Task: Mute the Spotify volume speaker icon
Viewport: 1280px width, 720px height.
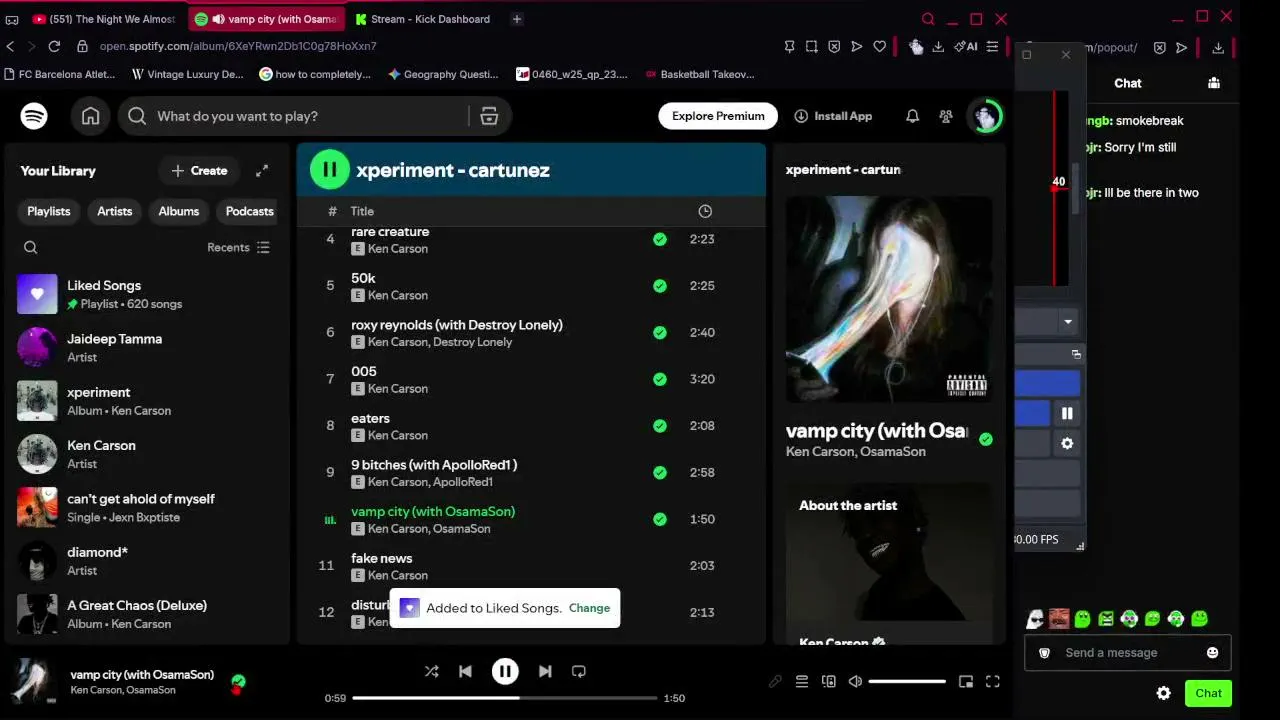Action: click(x=855, y=682)
